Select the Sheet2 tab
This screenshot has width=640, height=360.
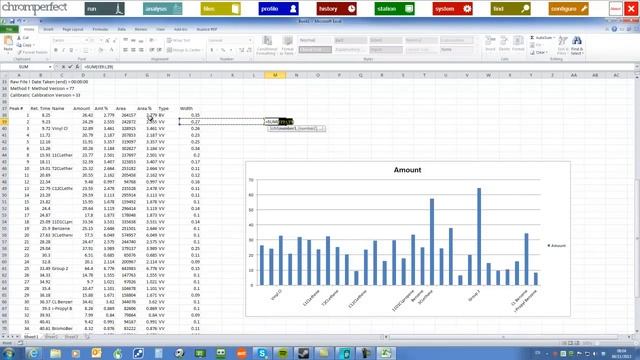(x=51, y=337)
